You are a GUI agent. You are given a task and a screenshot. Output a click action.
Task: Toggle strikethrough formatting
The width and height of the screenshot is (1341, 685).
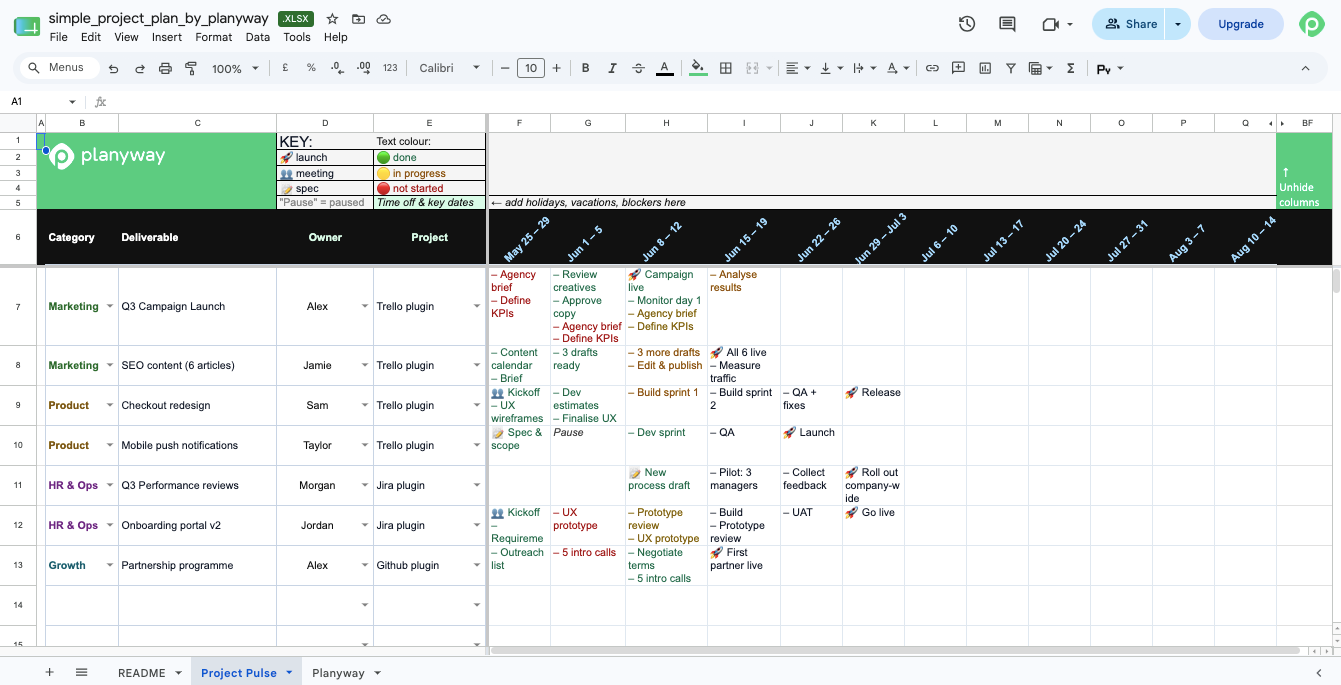tap(638, 68)
